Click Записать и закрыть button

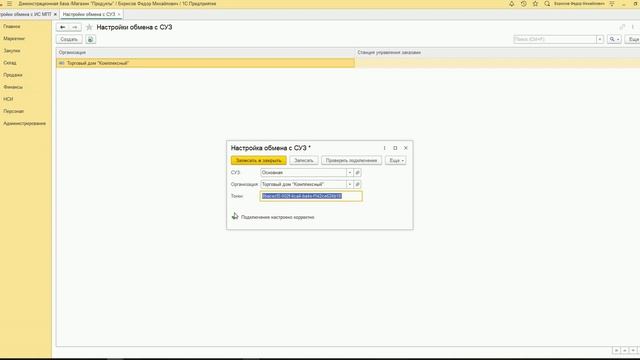click(259, 160)
